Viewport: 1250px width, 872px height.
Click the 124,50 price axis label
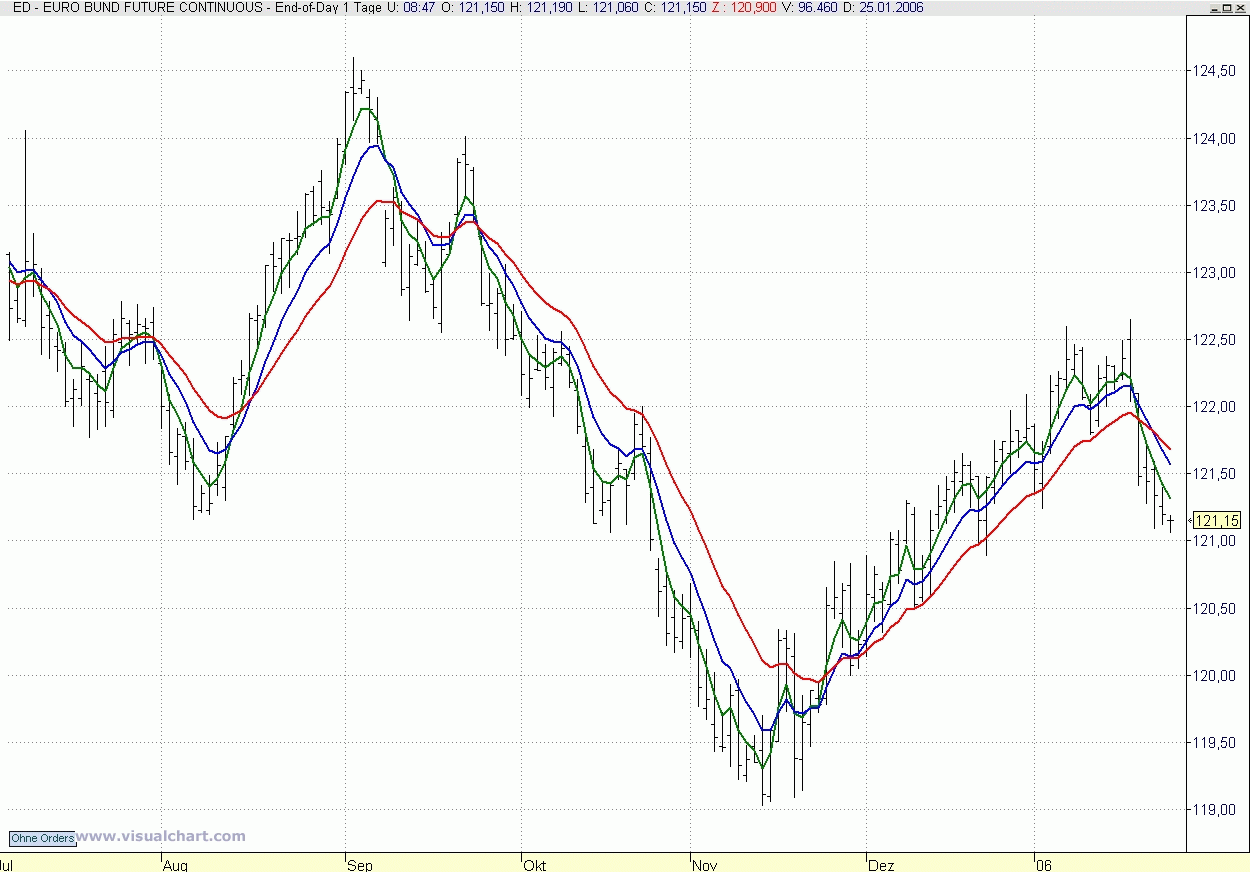1214,72
